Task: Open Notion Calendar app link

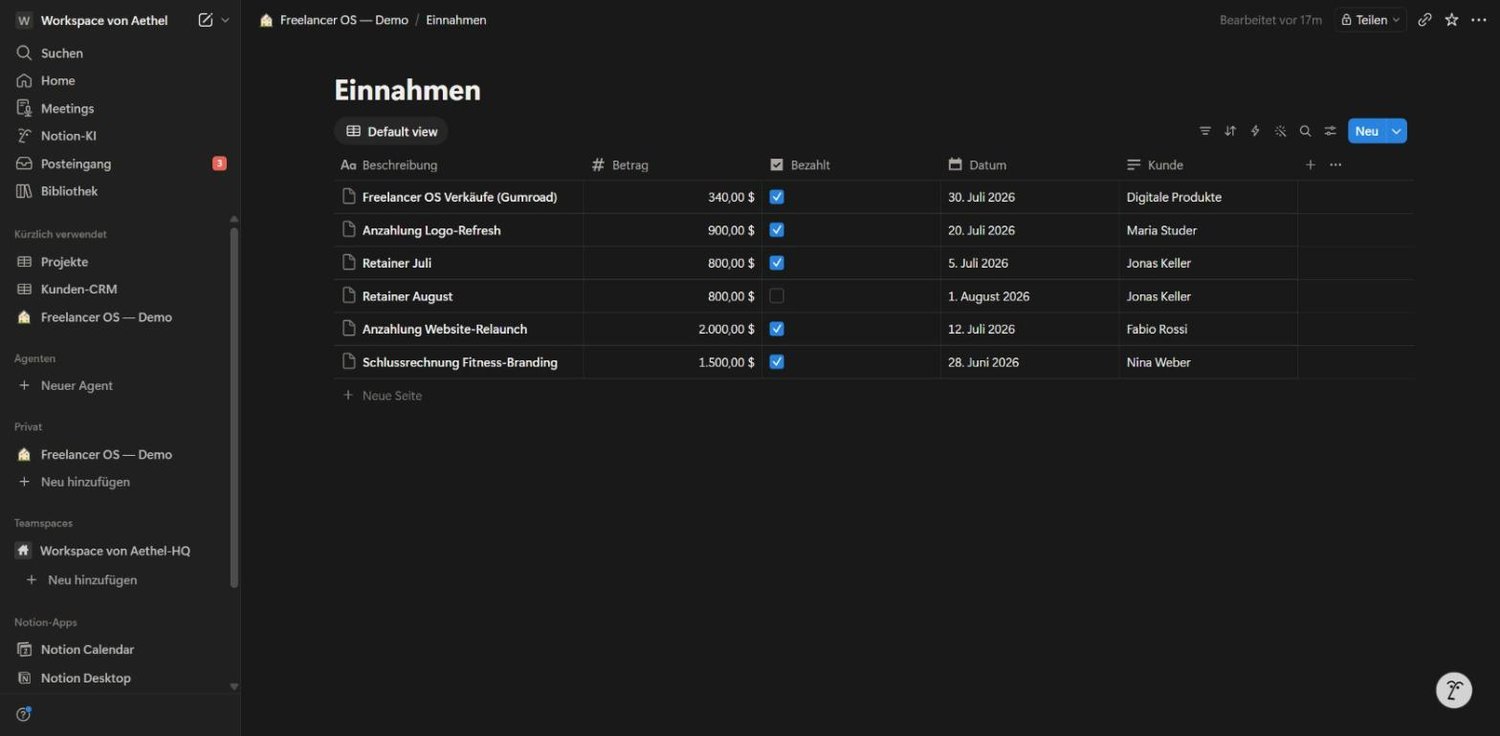Action: click(120, 650)
